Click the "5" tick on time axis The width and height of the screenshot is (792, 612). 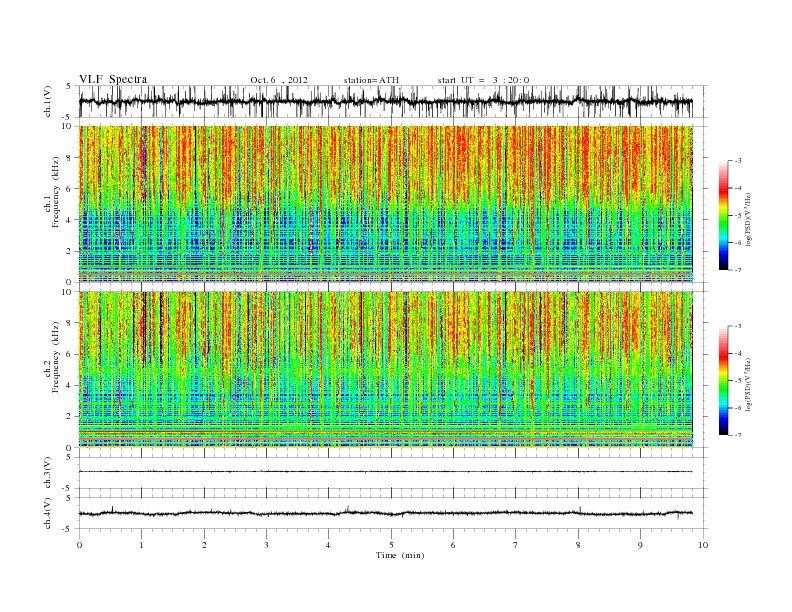click(x=391, y=545)
